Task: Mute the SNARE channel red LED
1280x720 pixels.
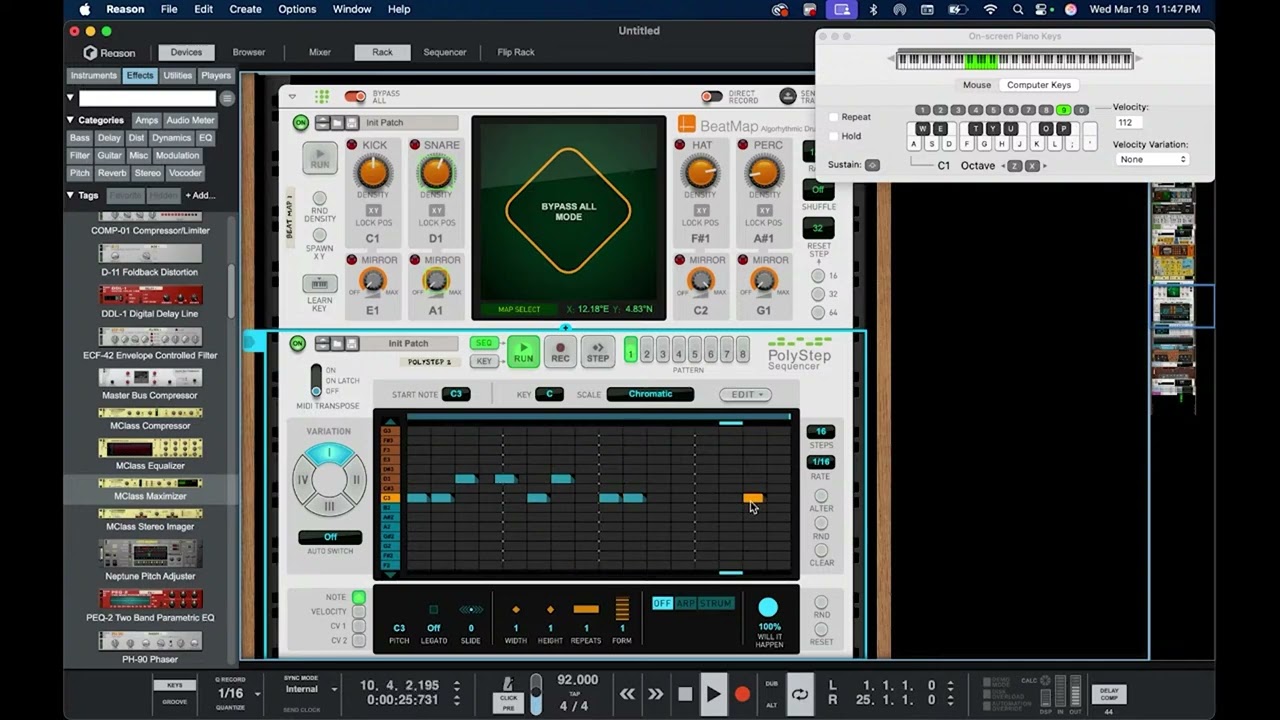Action: point(415,145)
